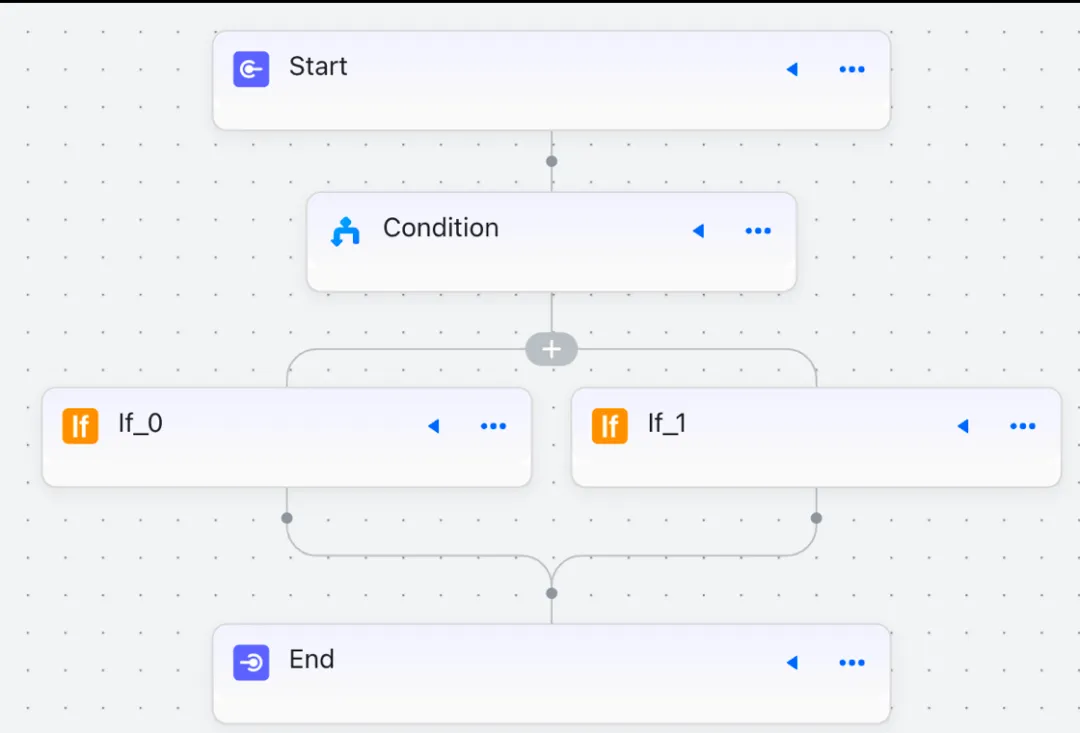Open the End node more options menu

(x=852, y=663)
